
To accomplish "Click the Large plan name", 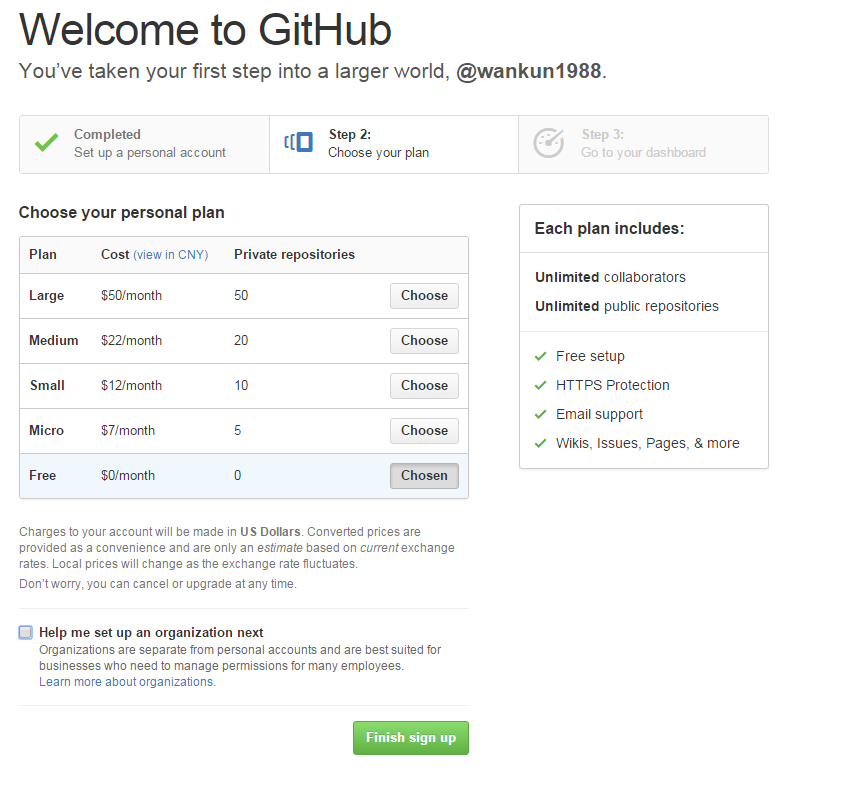I will pos(47,295).
